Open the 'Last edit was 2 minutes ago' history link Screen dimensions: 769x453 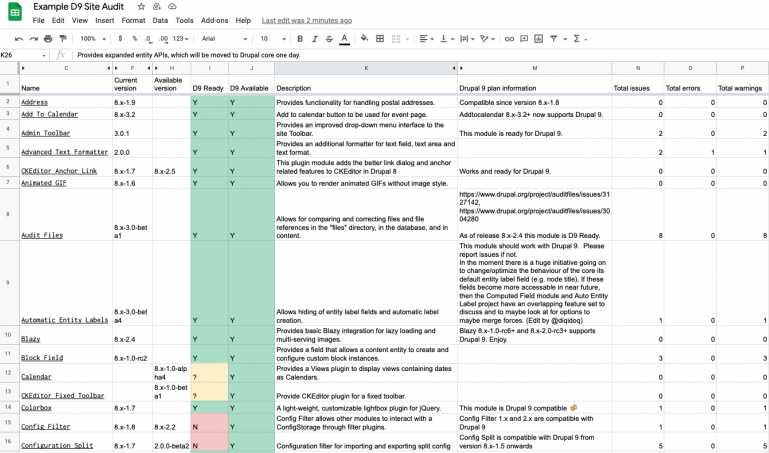(307, 21)
